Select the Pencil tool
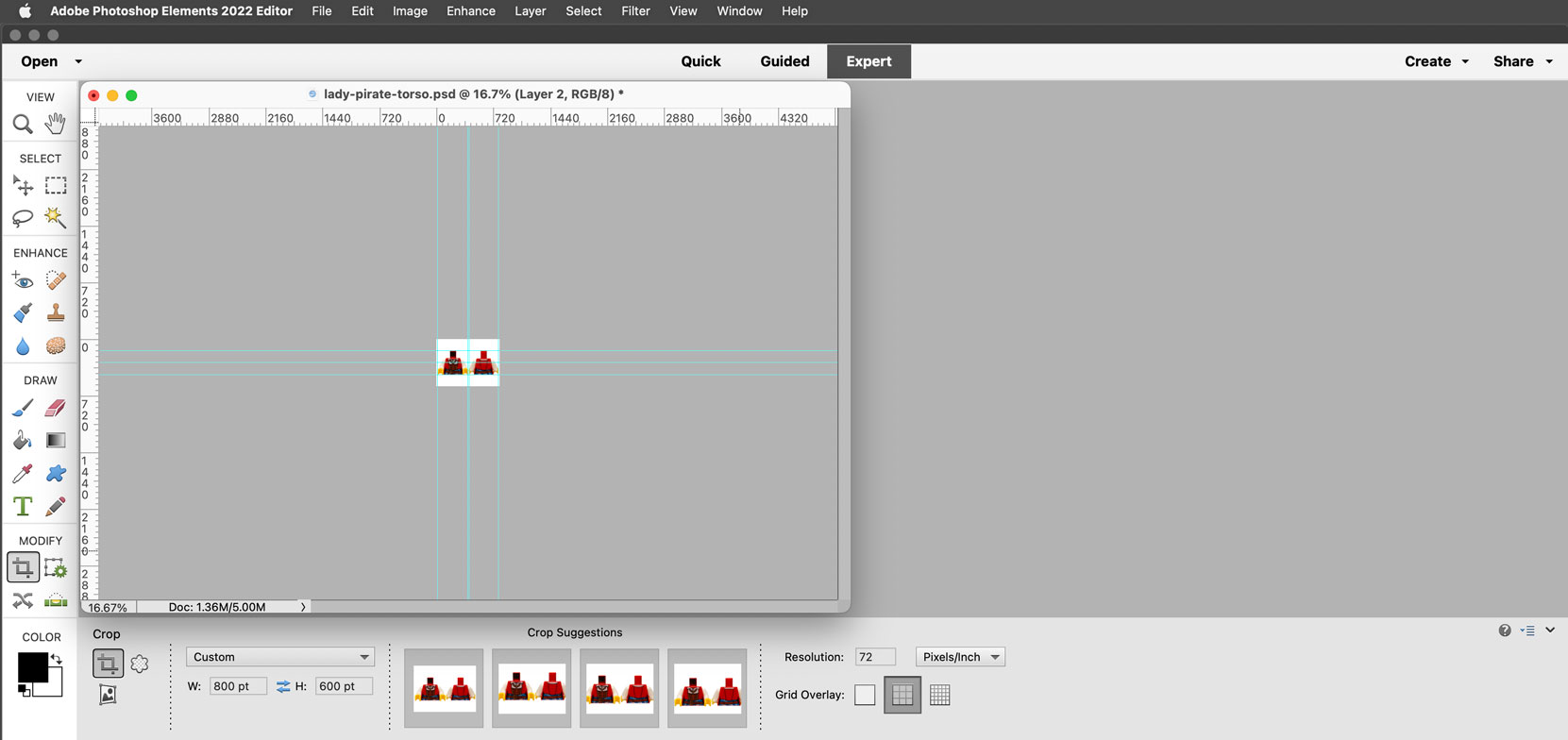Viewport: 1568px width, 740px height. (x=56, y=506)
